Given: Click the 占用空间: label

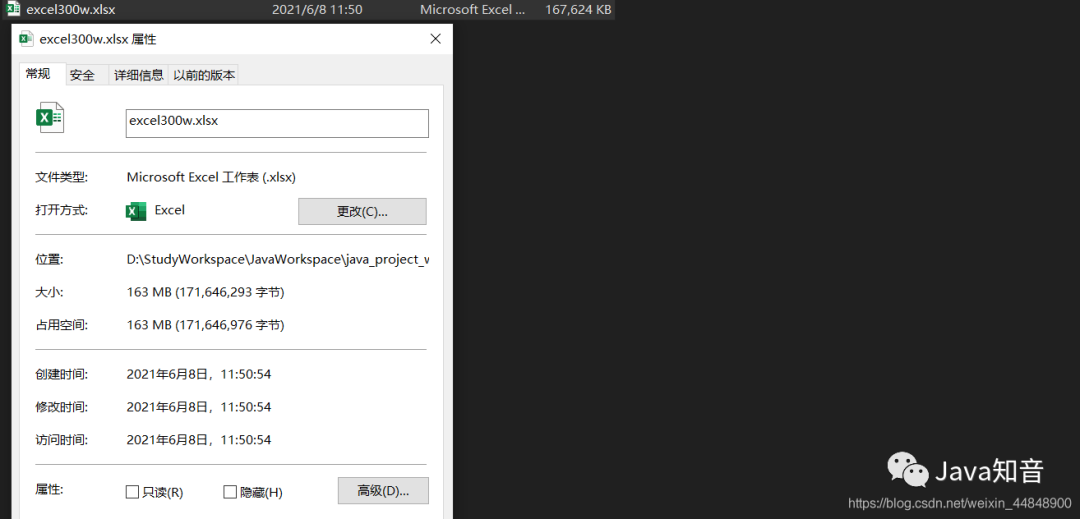Looking at the screenshot, I should (61, 325).
